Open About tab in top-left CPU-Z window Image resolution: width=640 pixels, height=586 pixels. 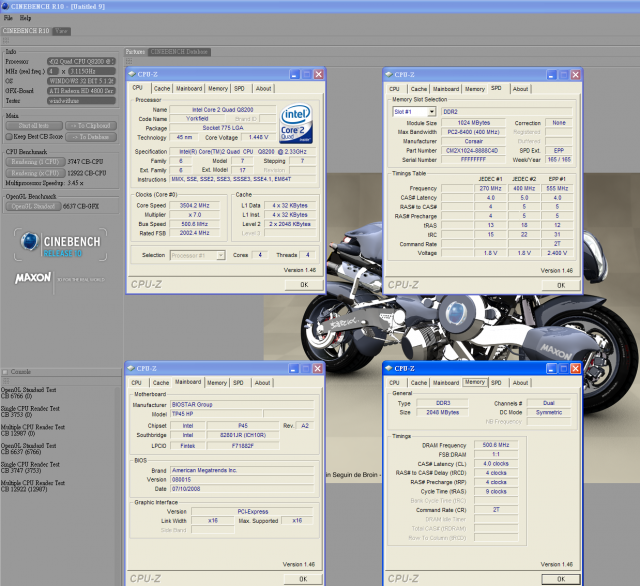(263, 89)
